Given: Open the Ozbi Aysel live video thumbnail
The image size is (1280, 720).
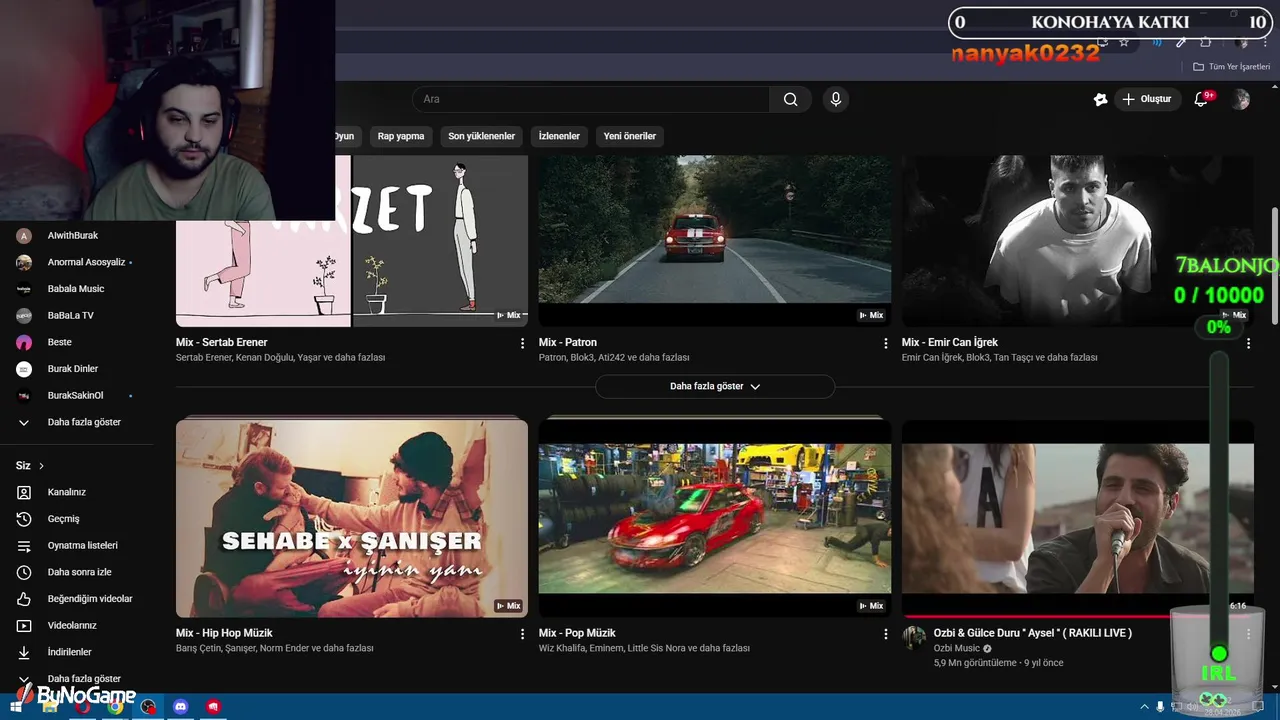Looking at the screenshot, I should tap(1078, 518).
